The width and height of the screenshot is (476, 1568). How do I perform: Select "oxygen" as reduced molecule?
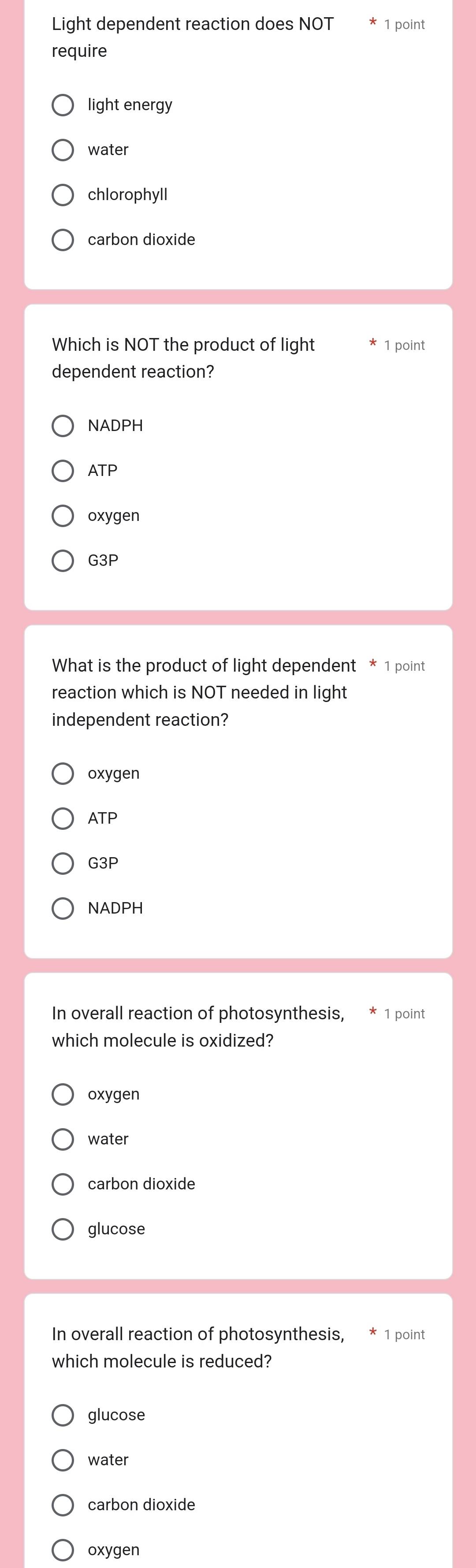(x=63, y=1550)
